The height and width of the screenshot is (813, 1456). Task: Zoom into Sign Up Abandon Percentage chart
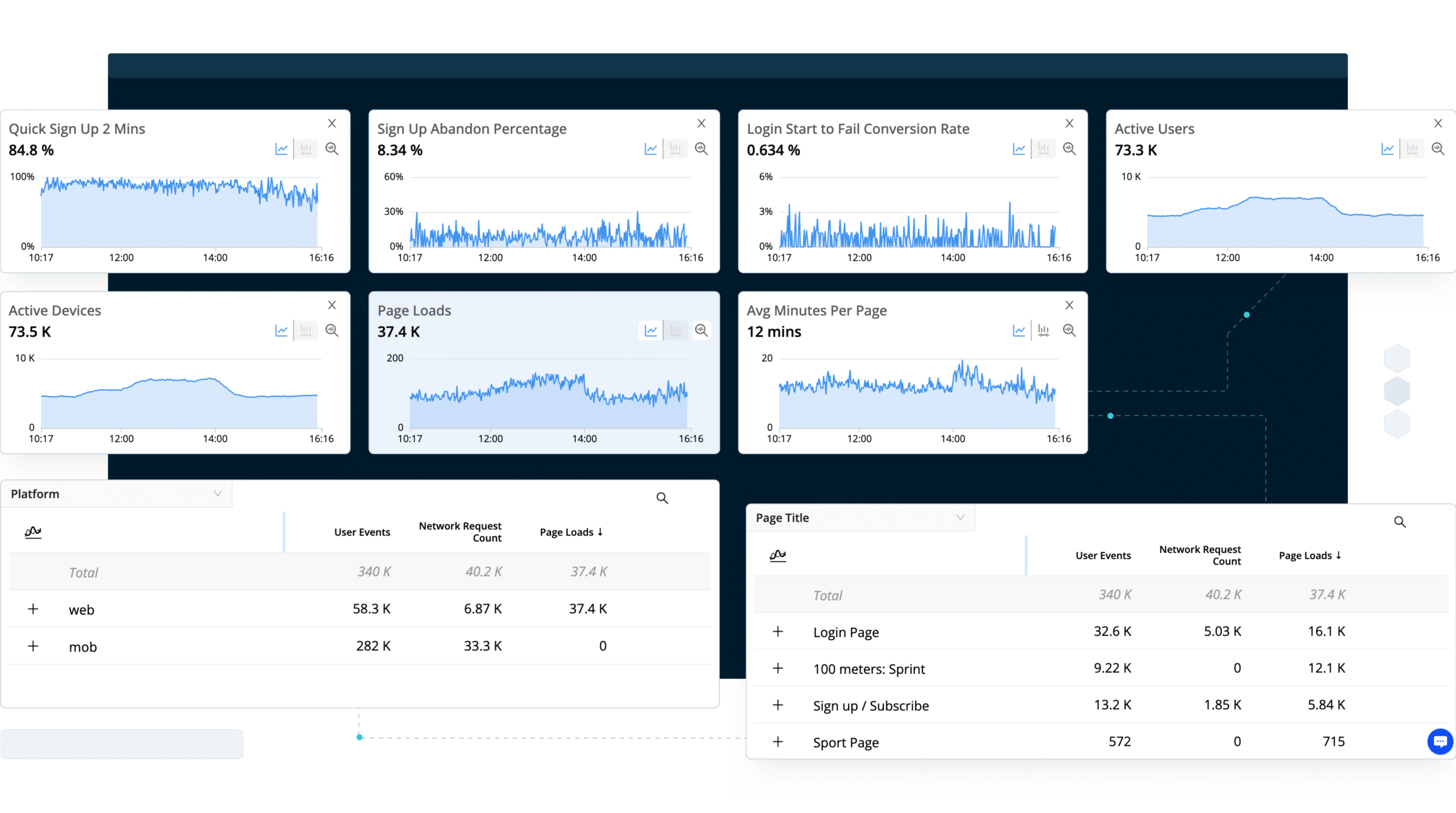701,149
